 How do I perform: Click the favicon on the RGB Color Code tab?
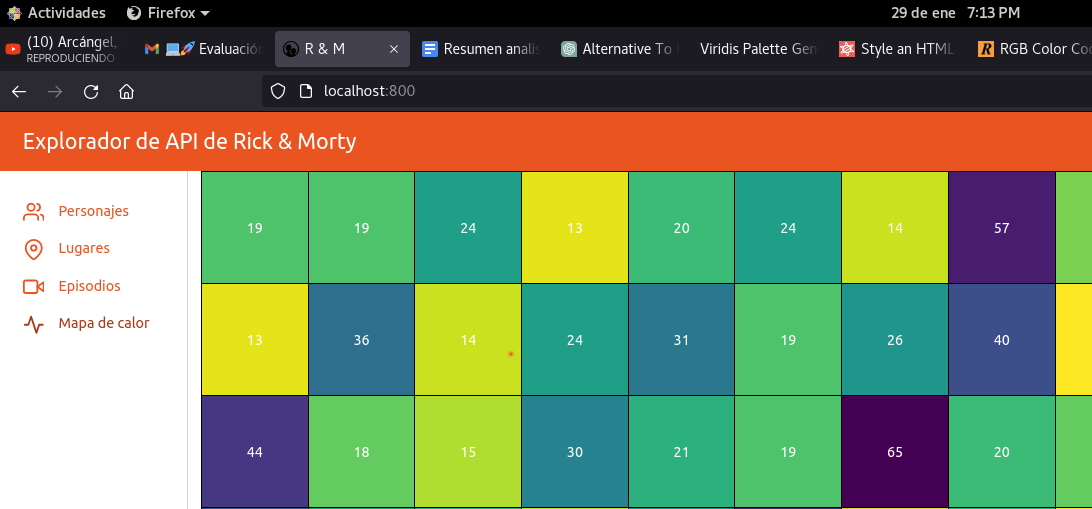click(985, 49)
